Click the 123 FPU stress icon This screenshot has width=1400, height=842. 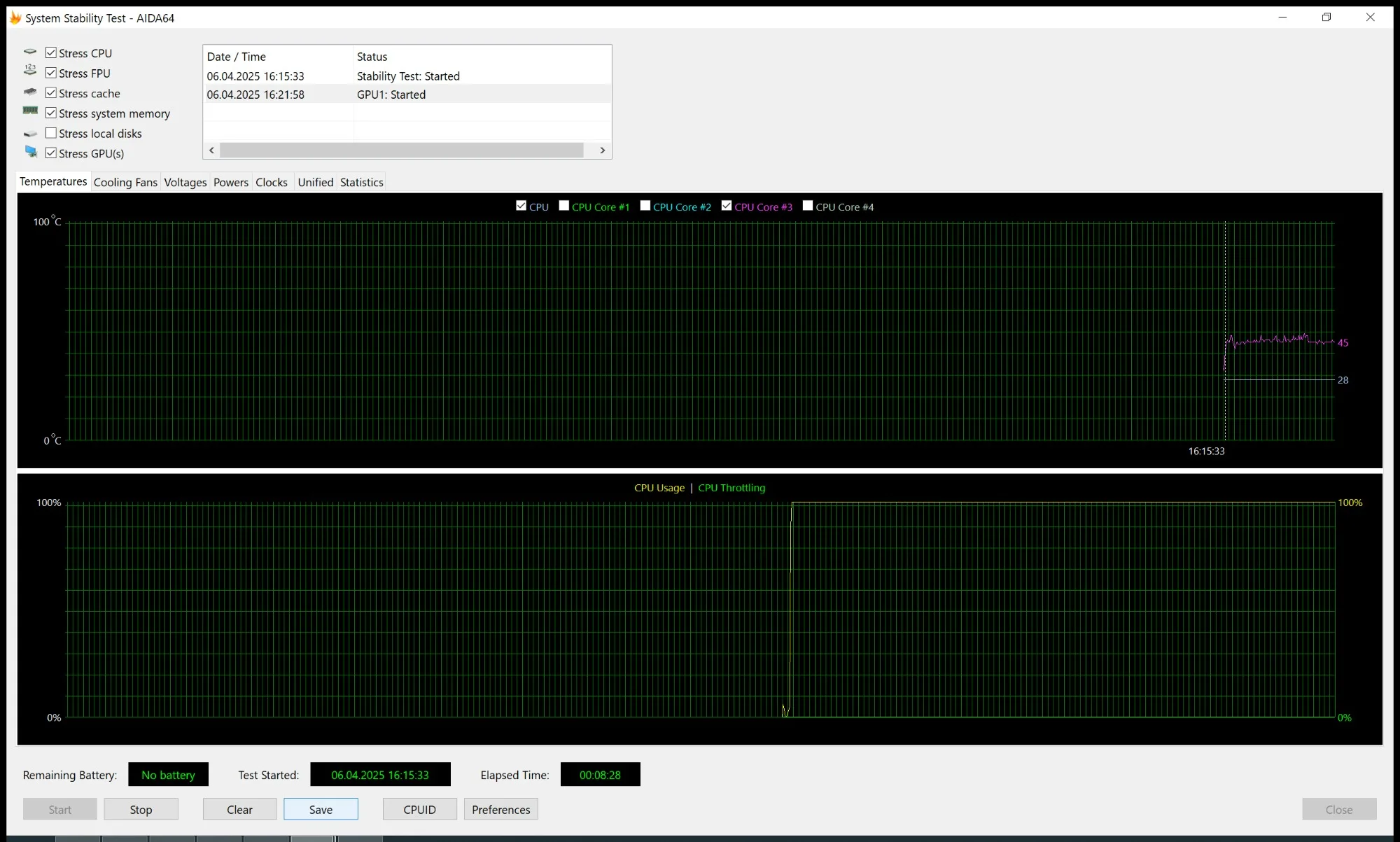point(30,70)
